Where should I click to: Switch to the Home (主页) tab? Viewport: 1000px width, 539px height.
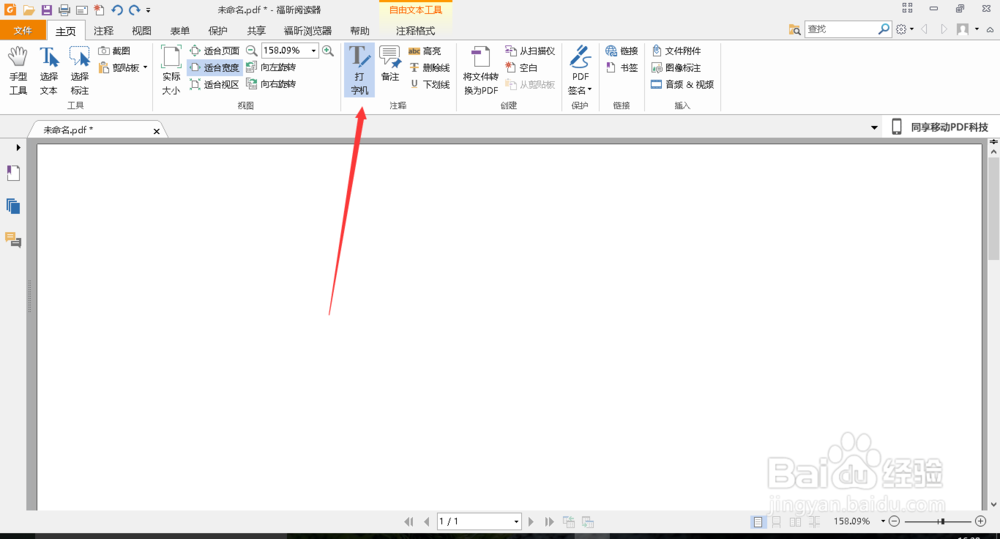pos(65,31)
